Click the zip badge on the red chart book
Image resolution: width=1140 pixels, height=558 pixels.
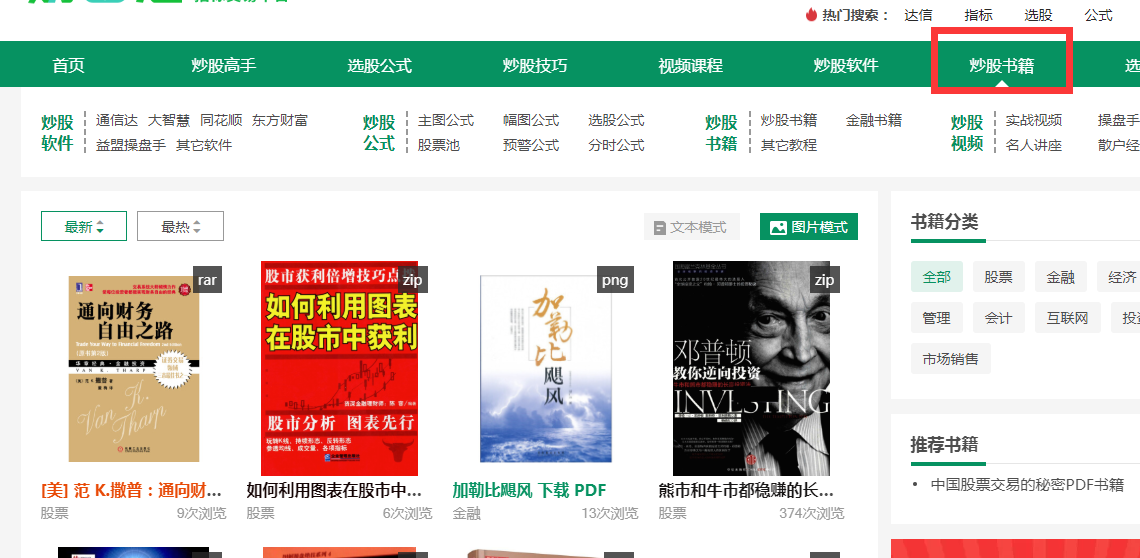coord(413,279)
